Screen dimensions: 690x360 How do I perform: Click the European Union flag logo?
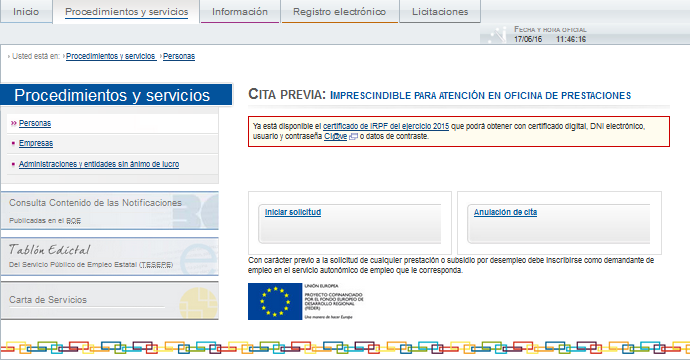tap(275, 301)
